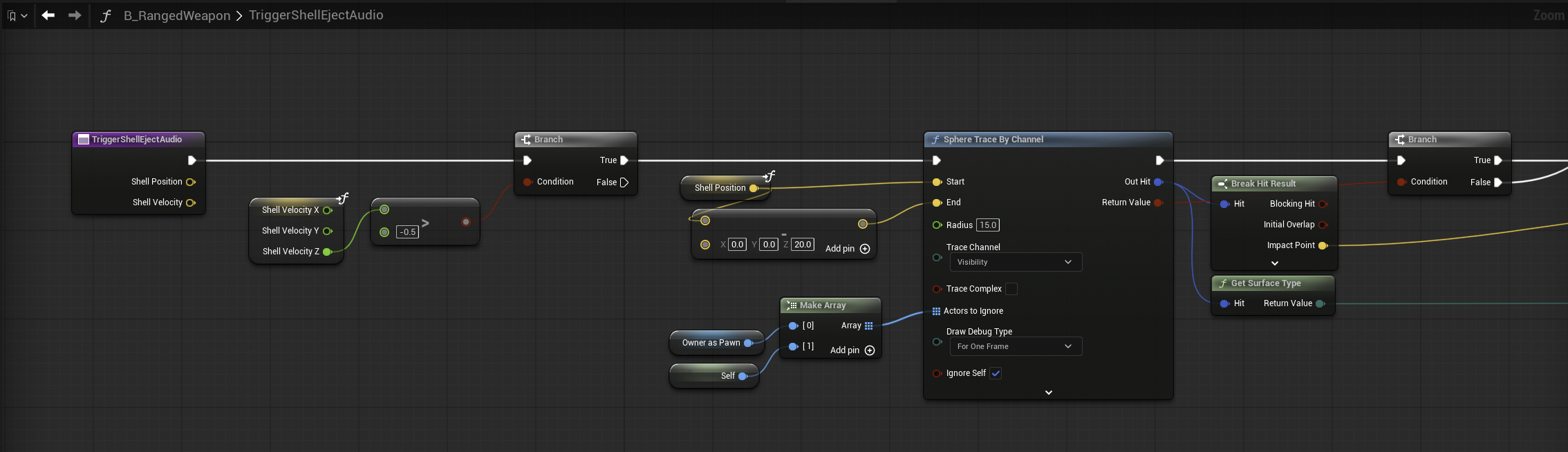This screenshot has width=1568, height=452.
Task: Click Shell Position output pin on entry node
Action: pyautogui.click(x=191, y=182)
